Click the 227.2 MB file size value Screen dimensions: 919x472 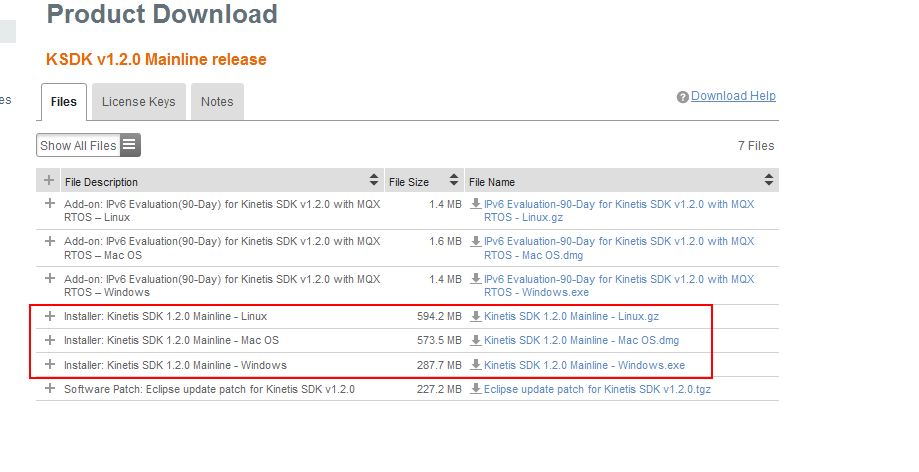440,389
